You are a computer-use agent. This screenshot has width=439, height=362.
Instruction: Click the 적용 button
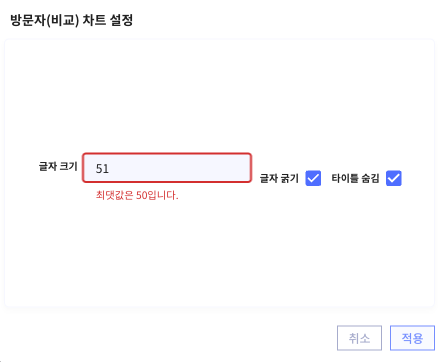[412, 338]
